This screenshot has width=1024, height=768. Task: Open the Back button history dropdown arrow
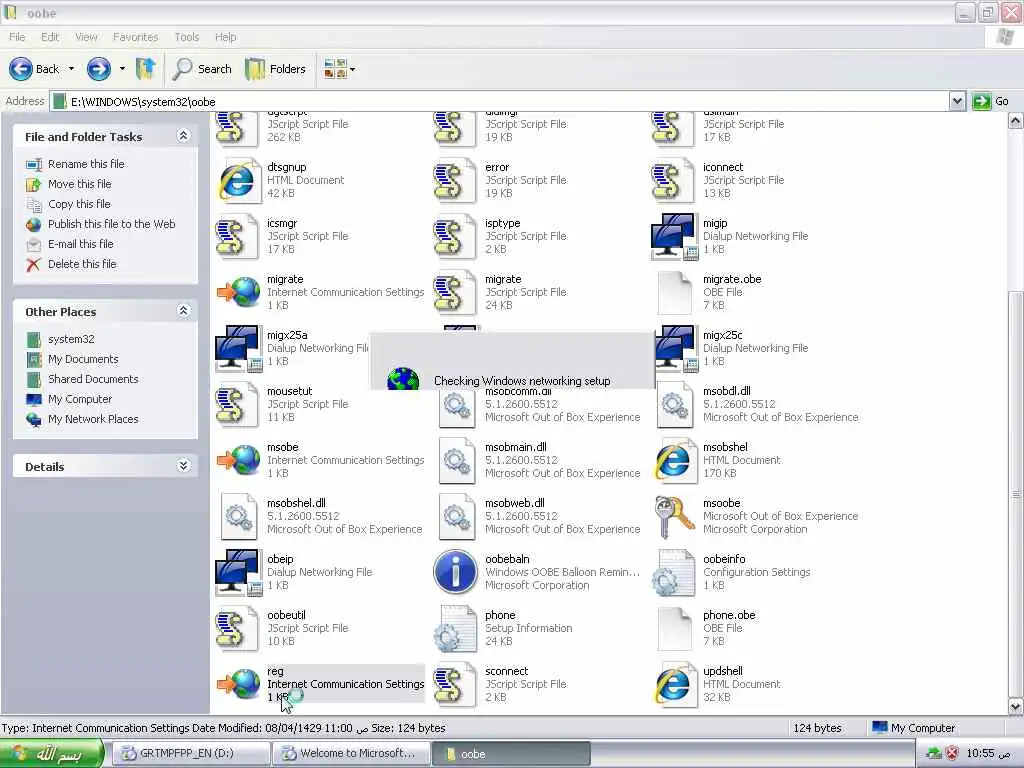point(71,69)
